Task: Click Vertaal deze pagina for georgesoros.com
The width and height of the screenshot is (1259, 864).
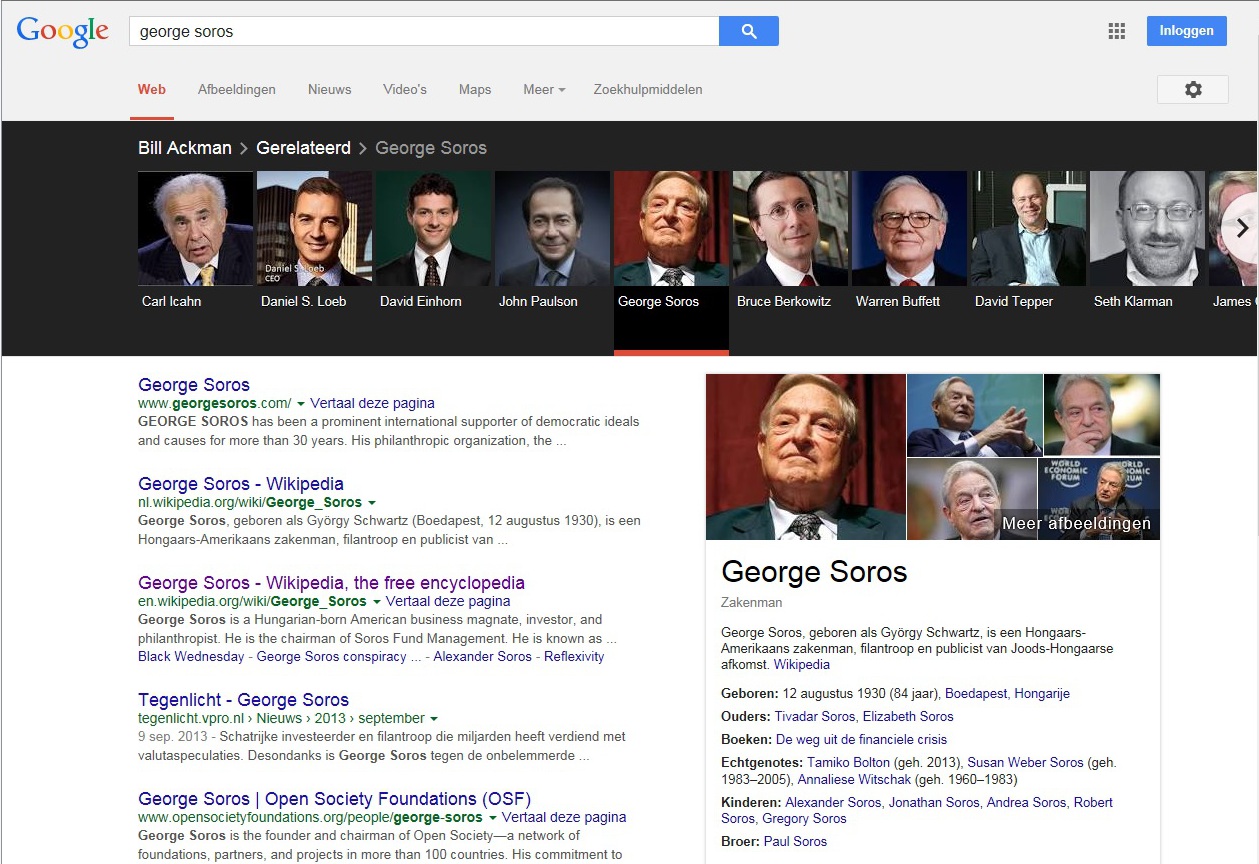Action: pos(372,403)
